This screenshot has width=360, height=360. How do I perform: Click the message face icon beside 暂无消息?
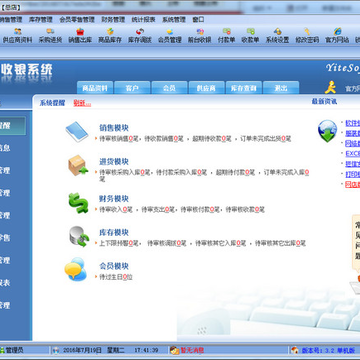click(x=174, y=350)
